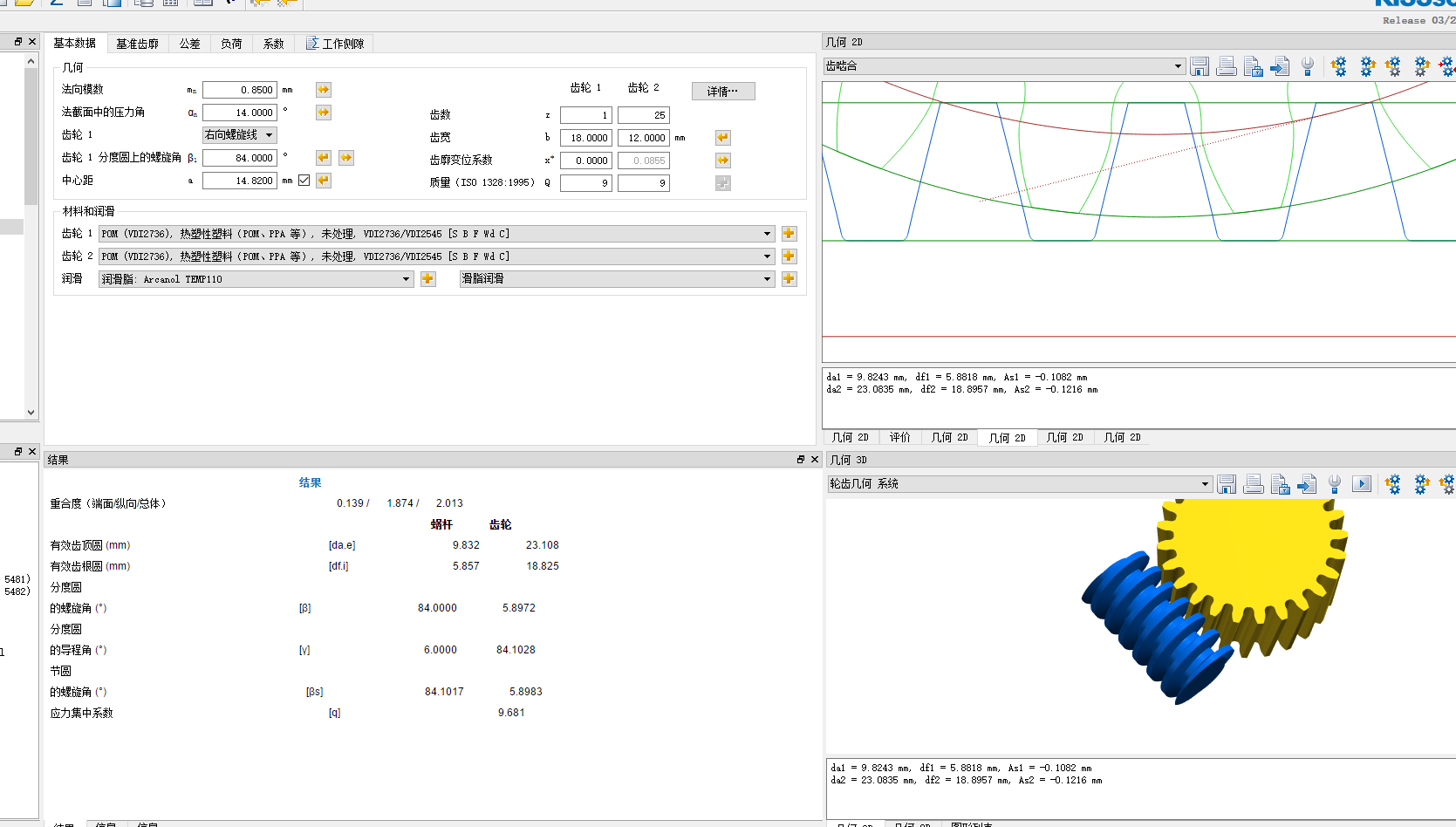Expand the 齿啮合 view dropdown
The width and height of the screenshot is (1456, 827).
[1178, 66]
